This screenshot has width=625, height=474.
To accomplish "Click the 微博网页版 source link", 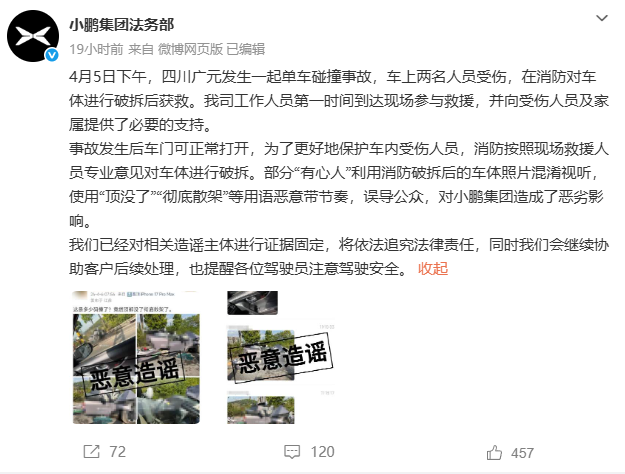I will 190,49.
